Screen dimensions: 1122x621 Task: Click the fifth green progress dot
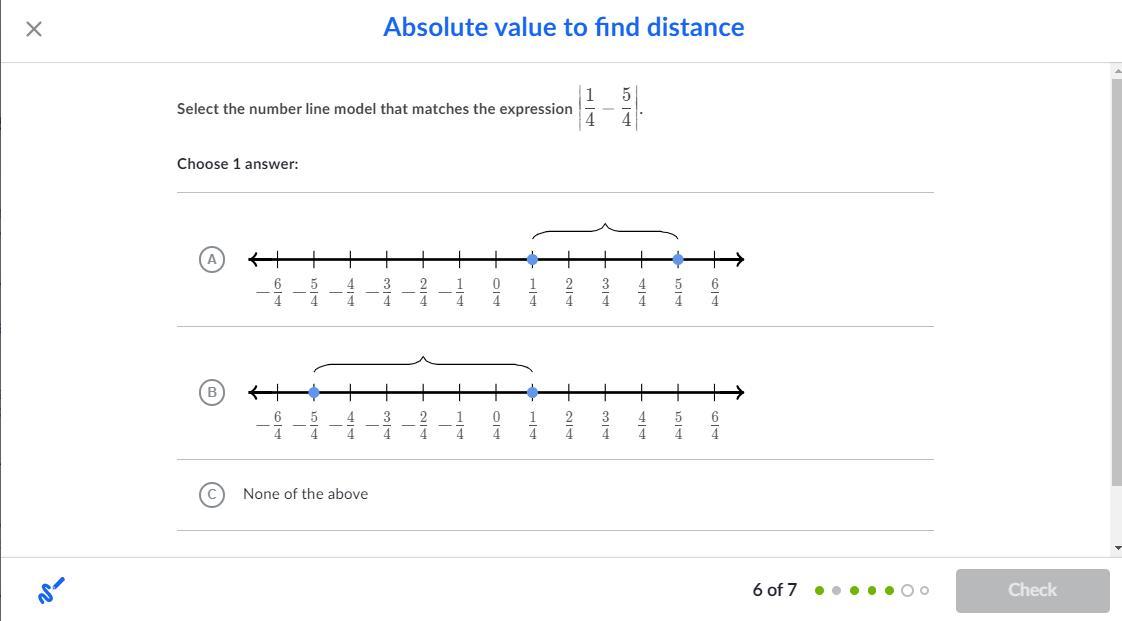(890, 590)
